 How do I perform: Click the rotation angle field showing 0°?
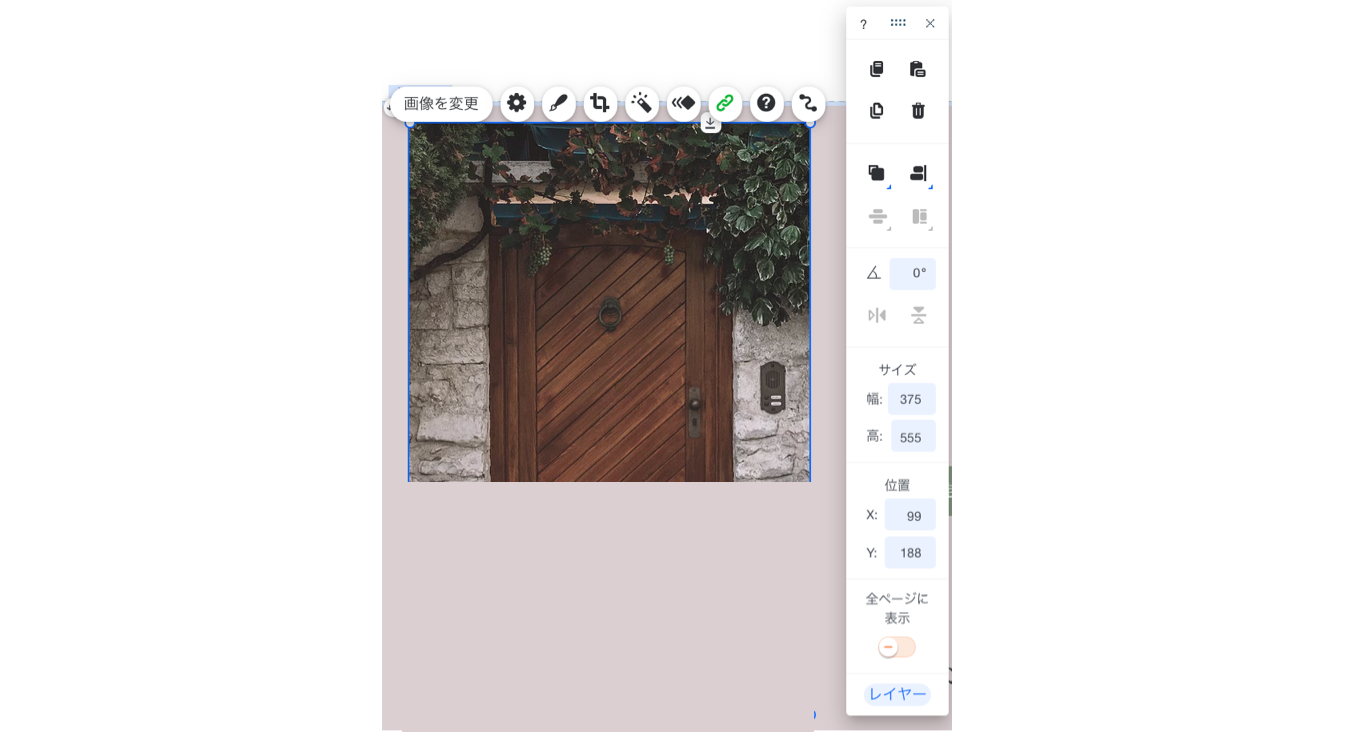pos(912,273)
